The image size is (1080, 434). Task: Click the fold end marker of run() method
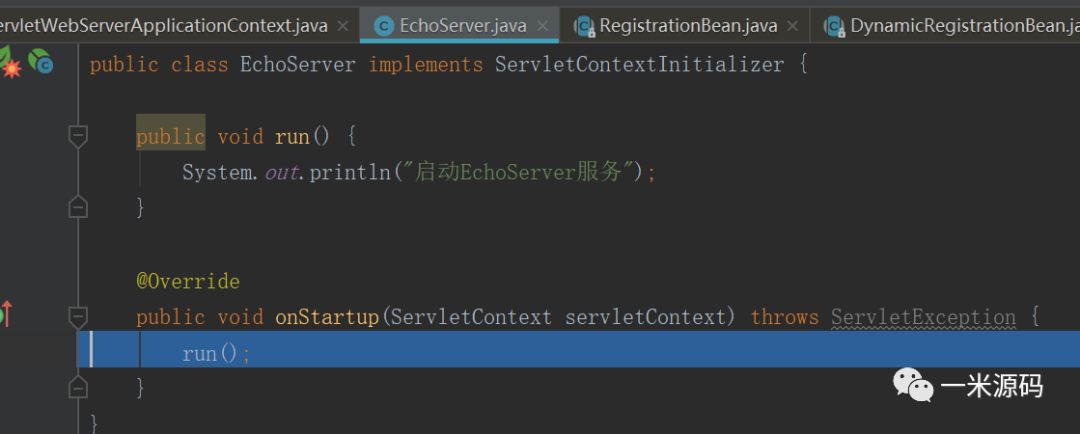tap(77, 207)
